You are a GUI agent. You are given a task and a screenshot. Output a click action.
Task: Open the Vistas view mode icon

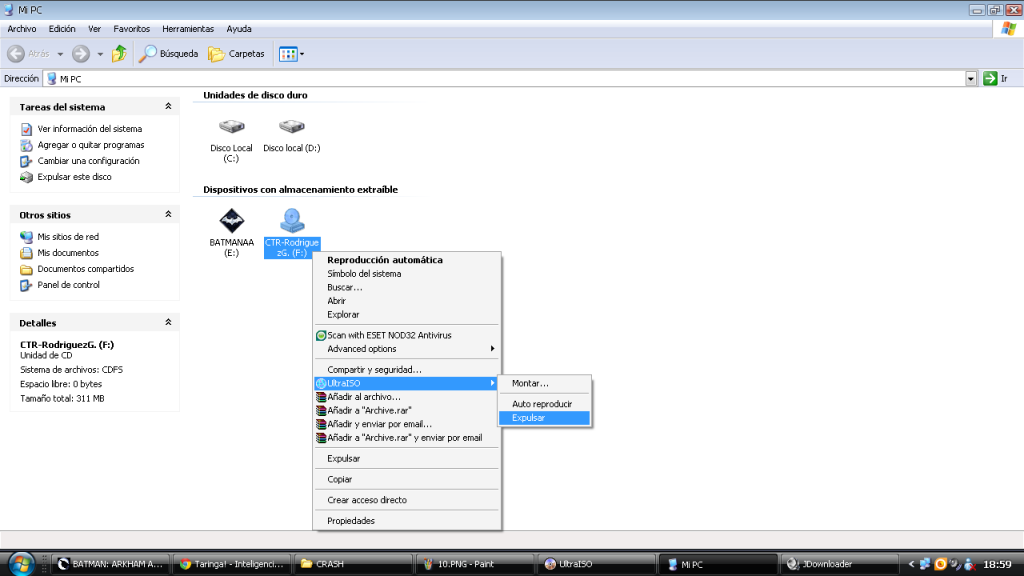287,54
